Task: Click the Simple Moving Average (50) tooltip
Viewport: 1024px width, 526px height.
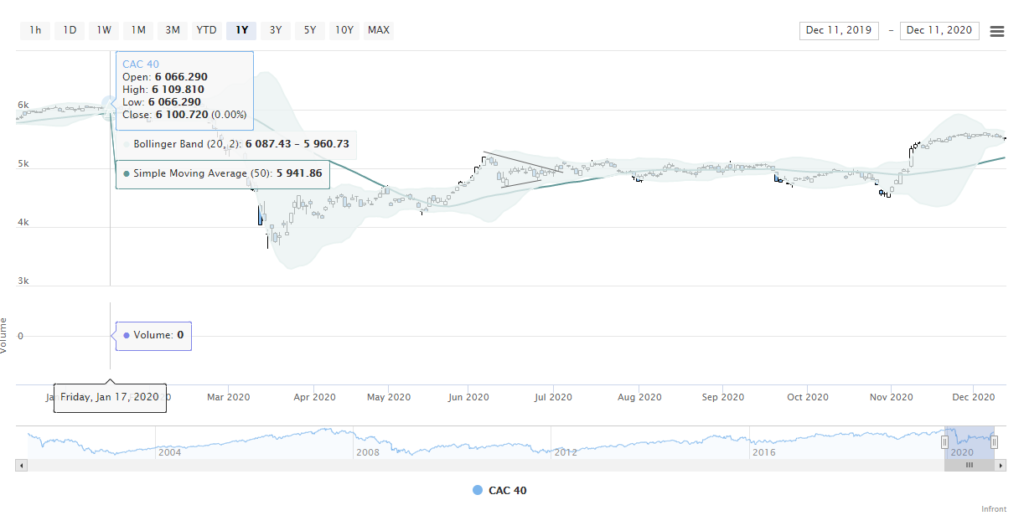Action: click(x=223, y=174)
